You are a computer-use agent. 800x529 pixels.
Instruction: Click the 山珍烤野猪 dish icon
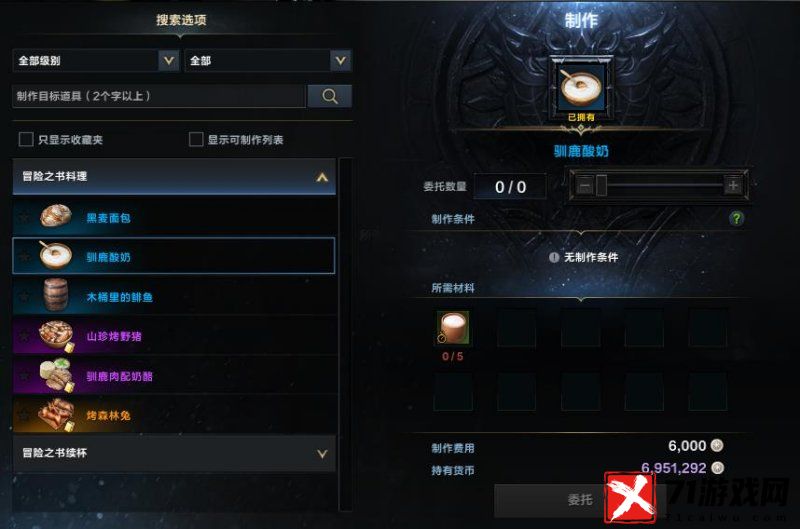pos(56,335)
